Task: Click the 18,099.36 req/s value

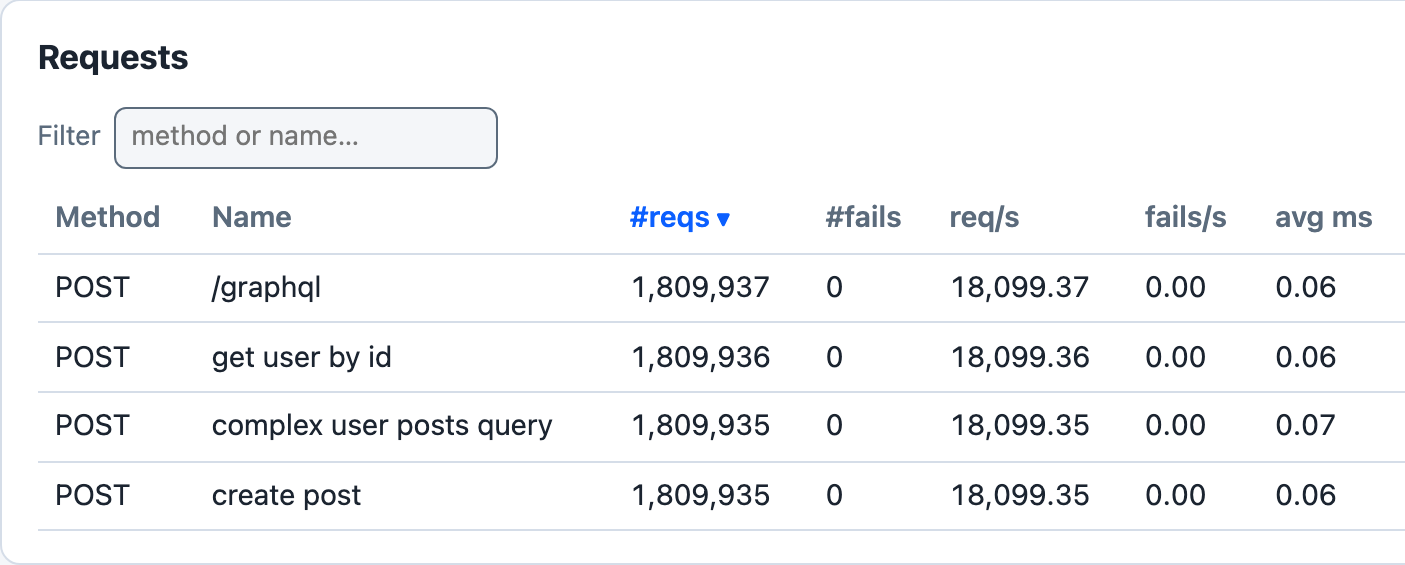Action: click(1020, 357)
